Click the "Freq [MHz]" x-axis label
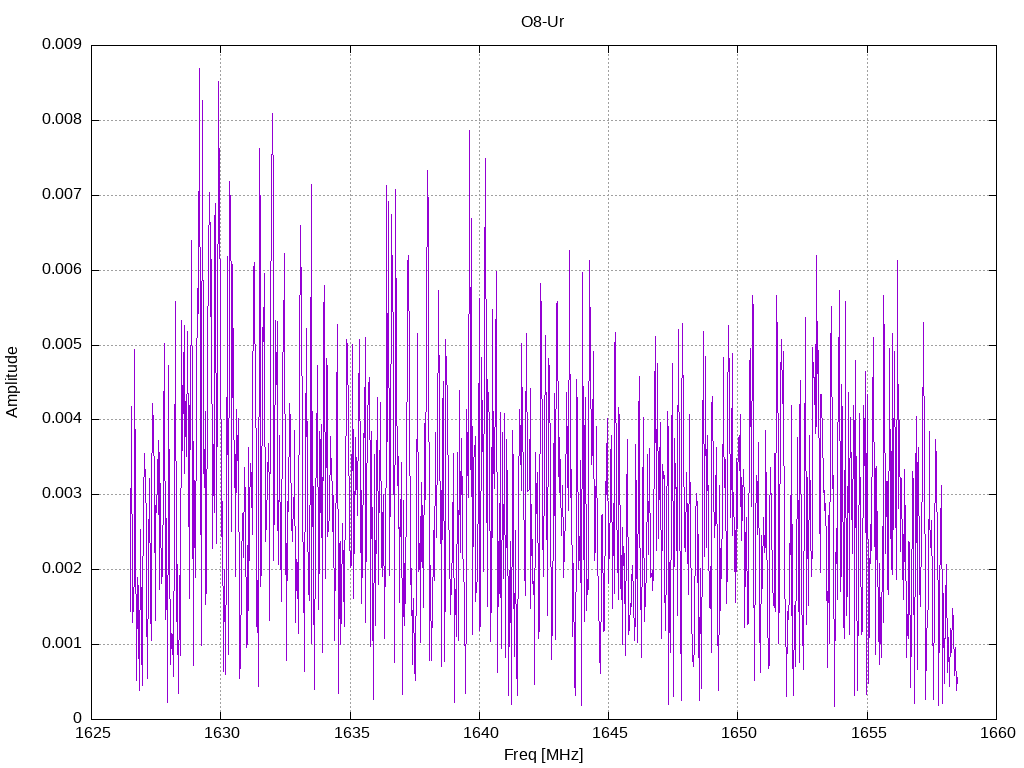 543,755
